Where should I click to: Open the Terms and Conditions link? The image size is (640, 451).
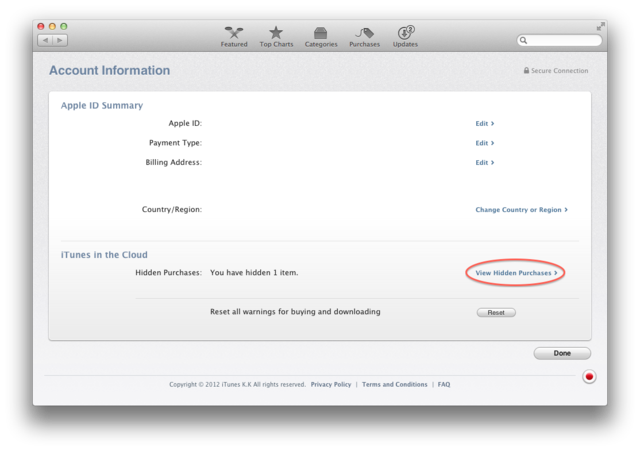(x=394, y=384)
